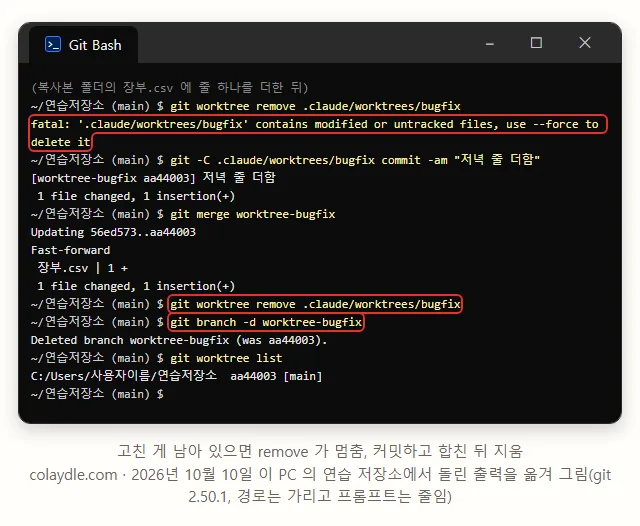Viewport: 640px width, 526px height.
Task: Select the Git Bash tab
Action: point(83,45)
